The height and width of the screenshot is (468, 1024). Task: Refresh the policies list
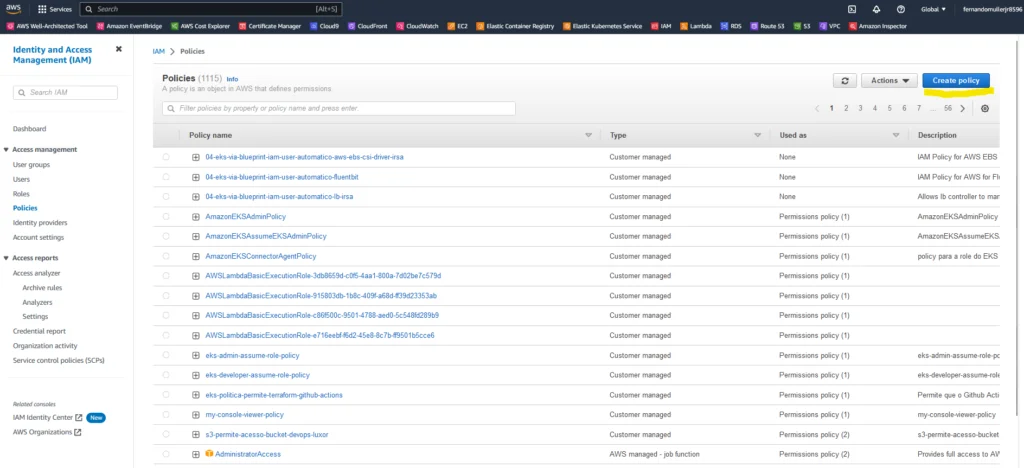tap(845, 80)
